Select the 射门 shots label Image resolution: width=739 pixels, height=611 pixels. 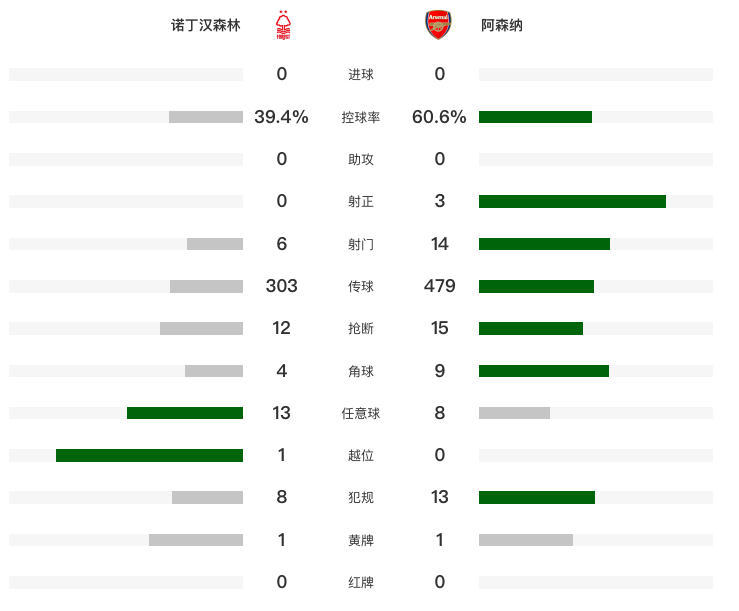pos(361,244)
